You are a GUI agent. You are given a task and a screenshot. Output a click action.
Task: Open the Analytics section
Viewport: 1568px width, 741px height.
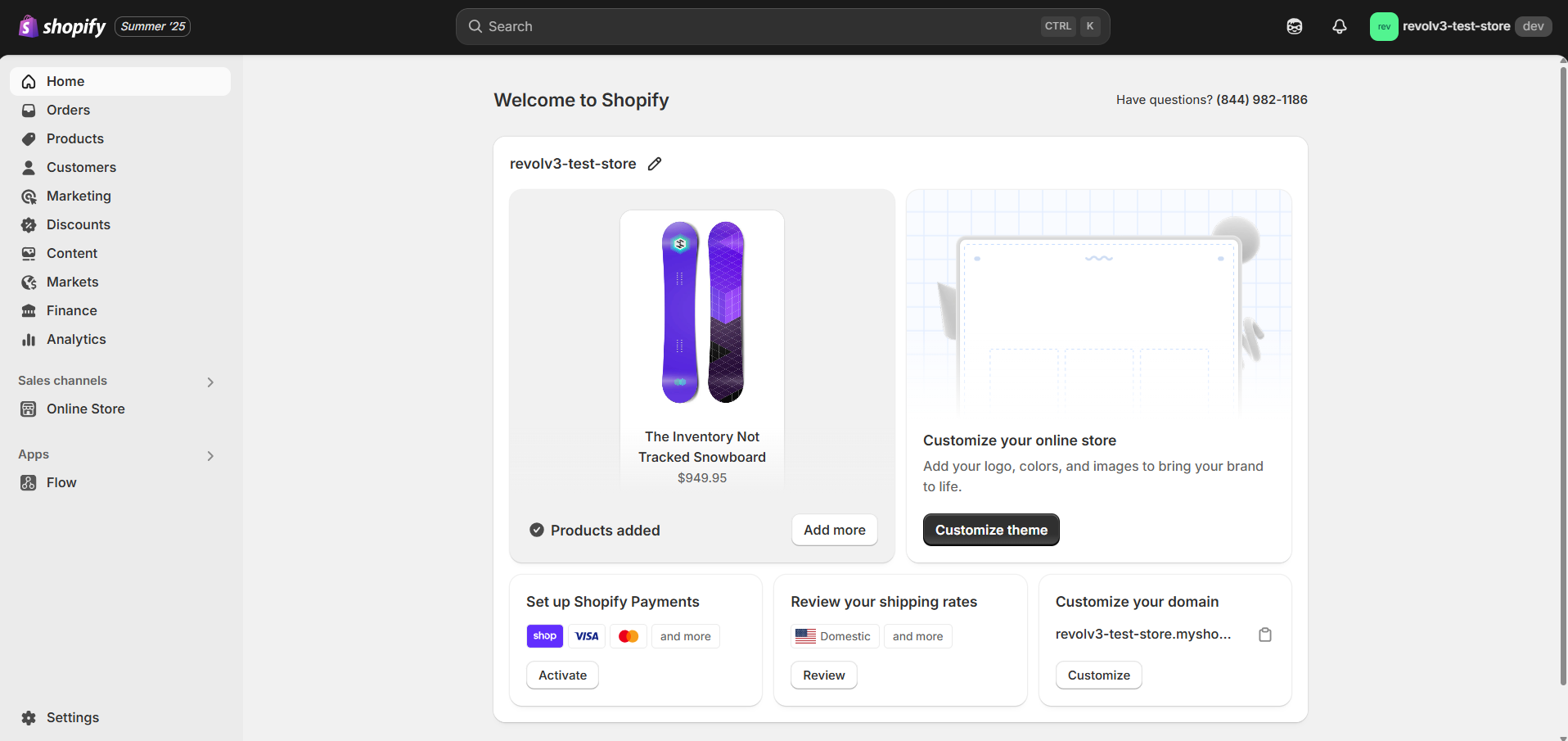(x=76, y=339)
